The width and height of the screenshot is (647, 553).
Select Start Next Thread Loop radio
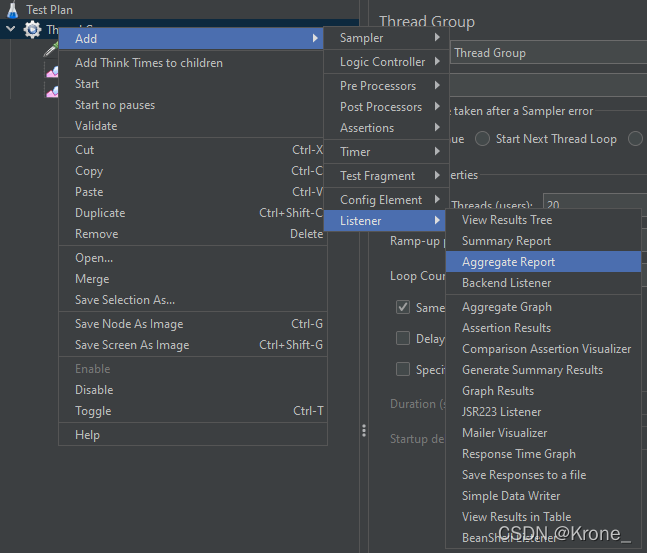[482, 139]
